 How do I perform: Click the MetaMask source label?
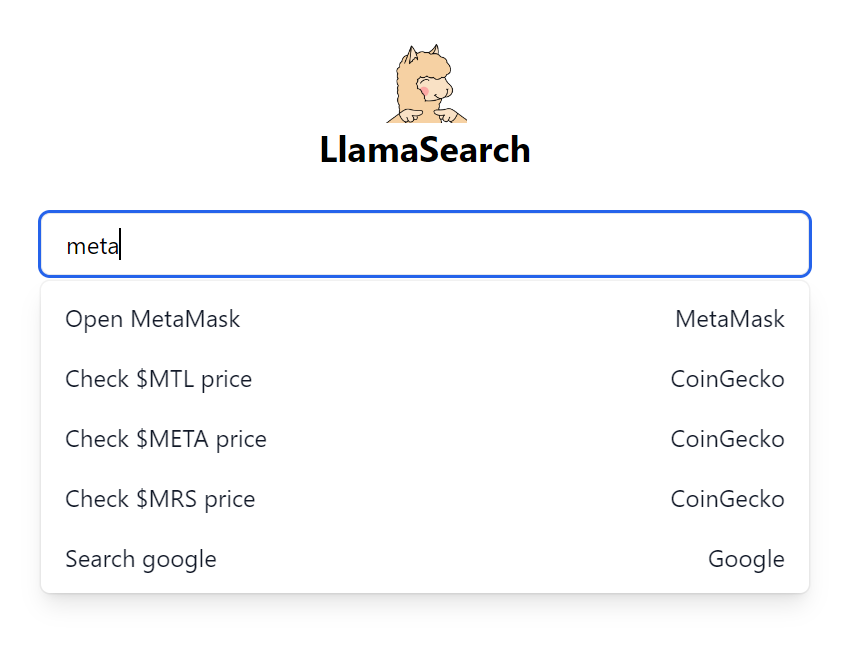pyautogui.click(x=729, y=319)
